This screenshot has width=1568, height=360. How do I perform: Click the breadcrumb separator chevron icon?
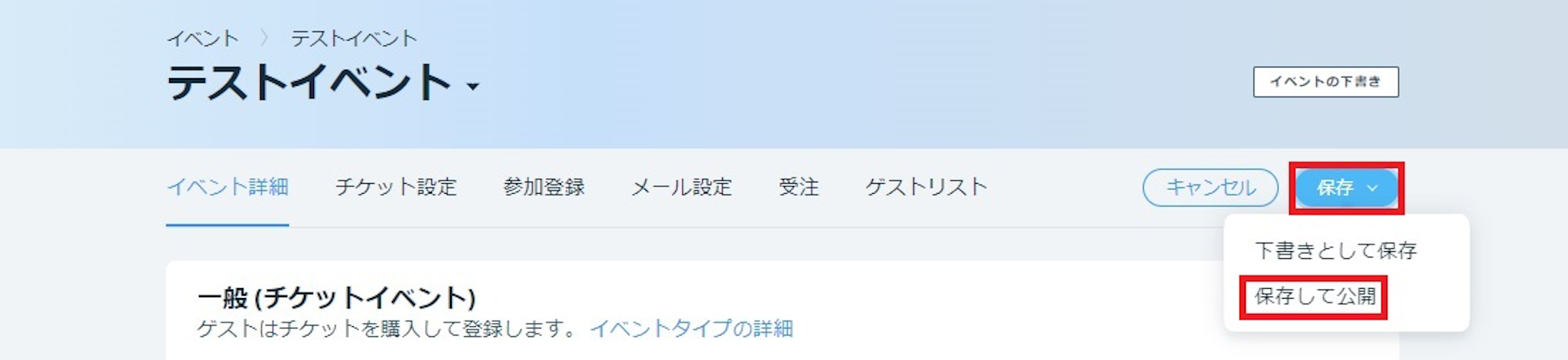tap(264, 38)
